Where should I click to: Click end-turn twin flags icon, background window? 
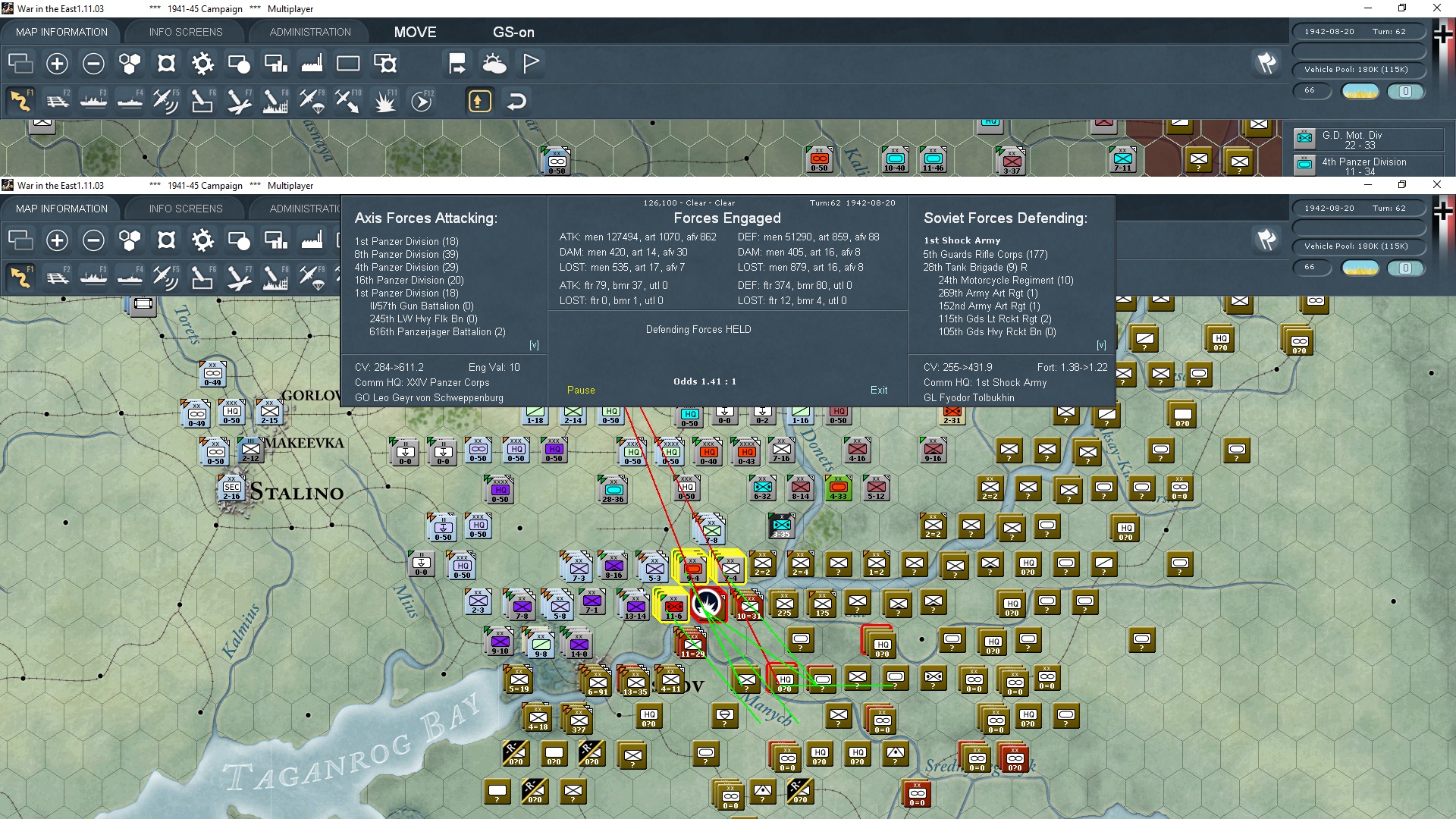click(1266, 63)
